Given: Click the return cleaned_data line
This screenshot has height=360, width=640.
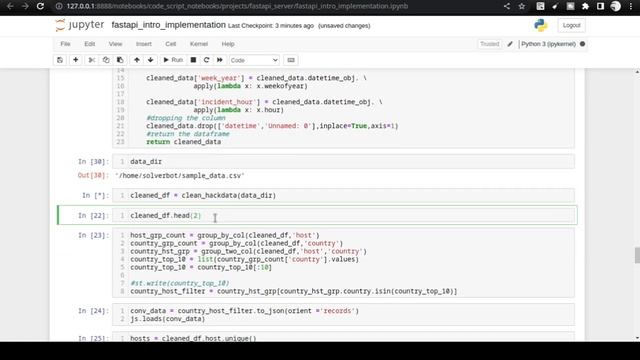Looking at the screenshot, I should (x=184, y=142).
